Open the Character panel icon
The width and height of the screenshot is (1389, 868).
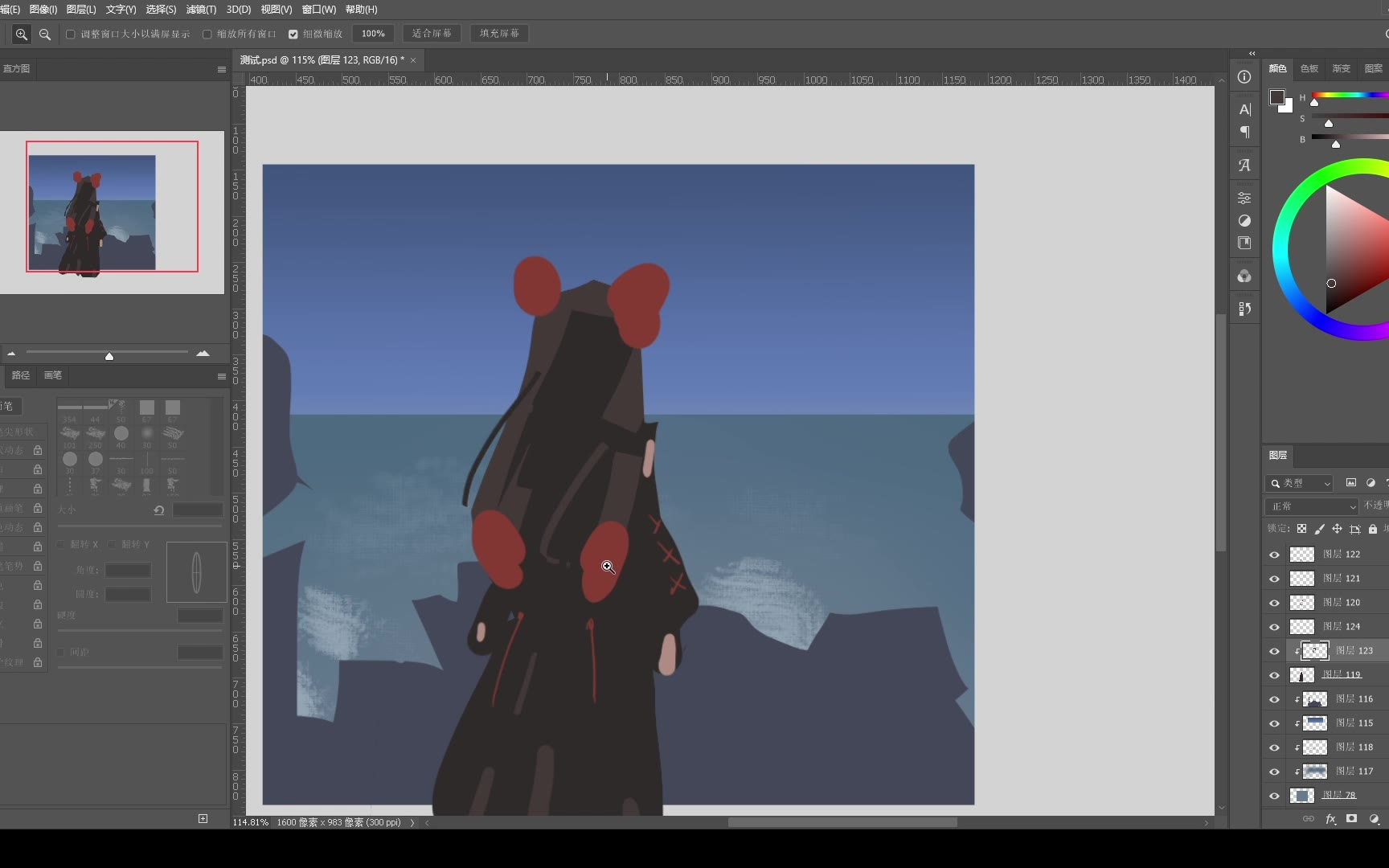[x=1244, y=109]
